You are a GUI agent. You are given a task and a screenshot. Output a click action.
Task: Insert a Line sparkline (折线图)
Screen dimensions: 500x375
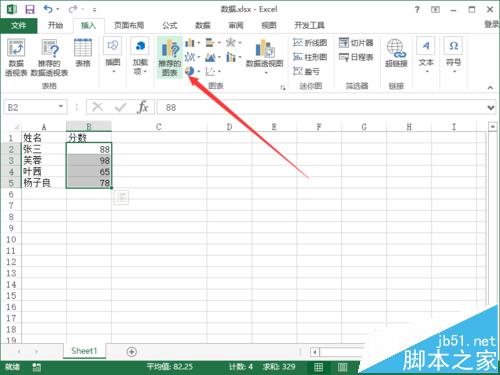pos(310,43)
